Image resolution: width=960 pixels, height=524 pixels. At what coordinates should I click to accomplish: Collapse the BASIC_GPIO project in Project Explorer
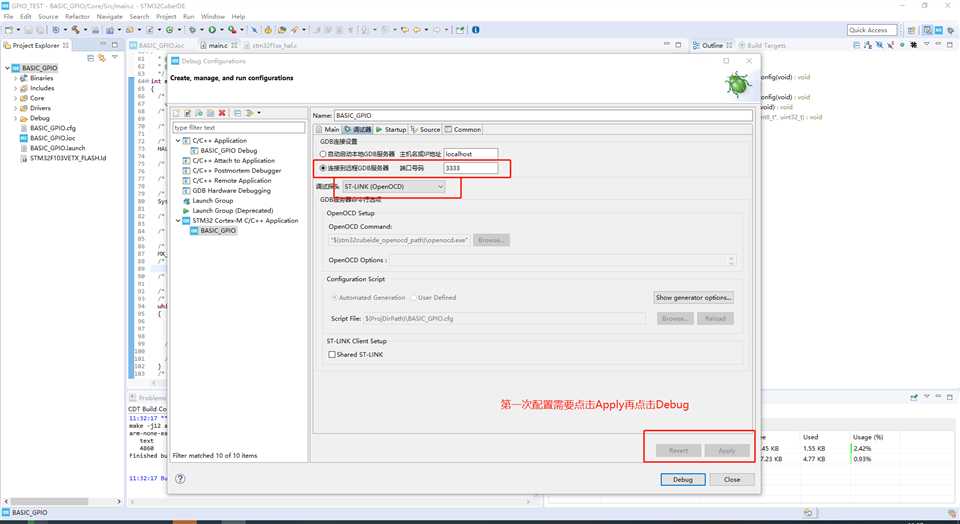point(7,68)
